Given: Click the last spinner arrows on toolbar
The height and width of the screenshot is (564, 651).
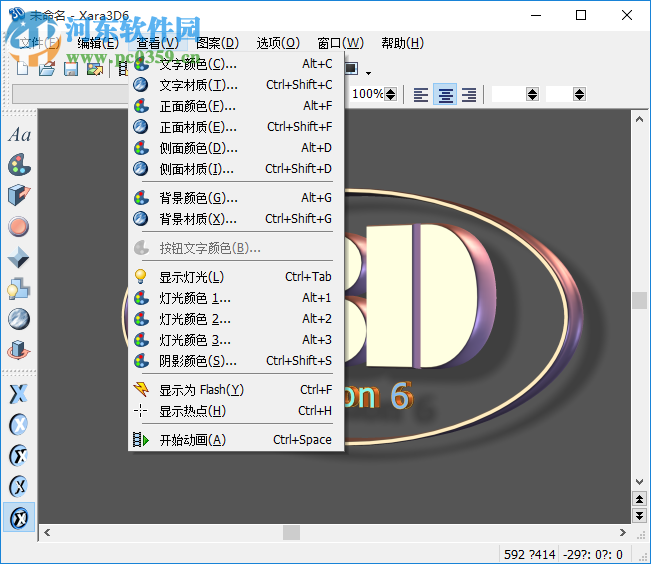Looking at the screenshot, I should (x=580, y=94).
